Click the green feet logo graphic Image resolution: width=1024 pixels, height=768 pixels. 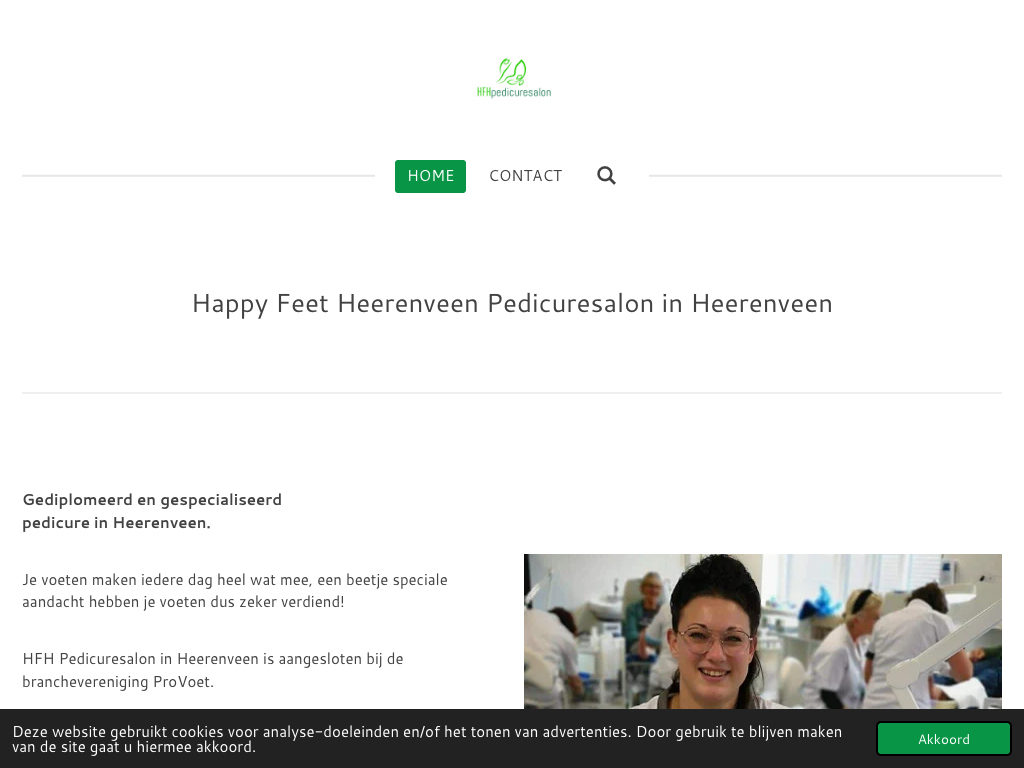pyautogui.click(x=512, y=72)
